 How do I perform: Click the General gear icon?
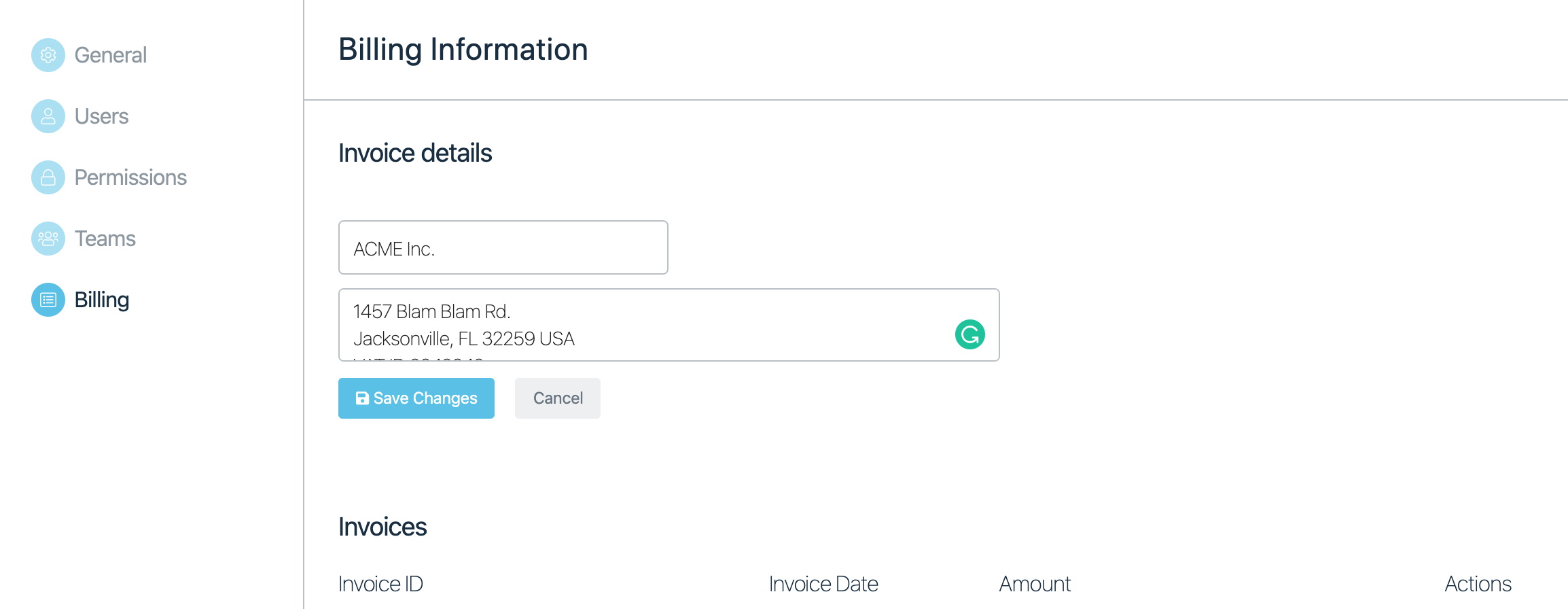(48, 55)
